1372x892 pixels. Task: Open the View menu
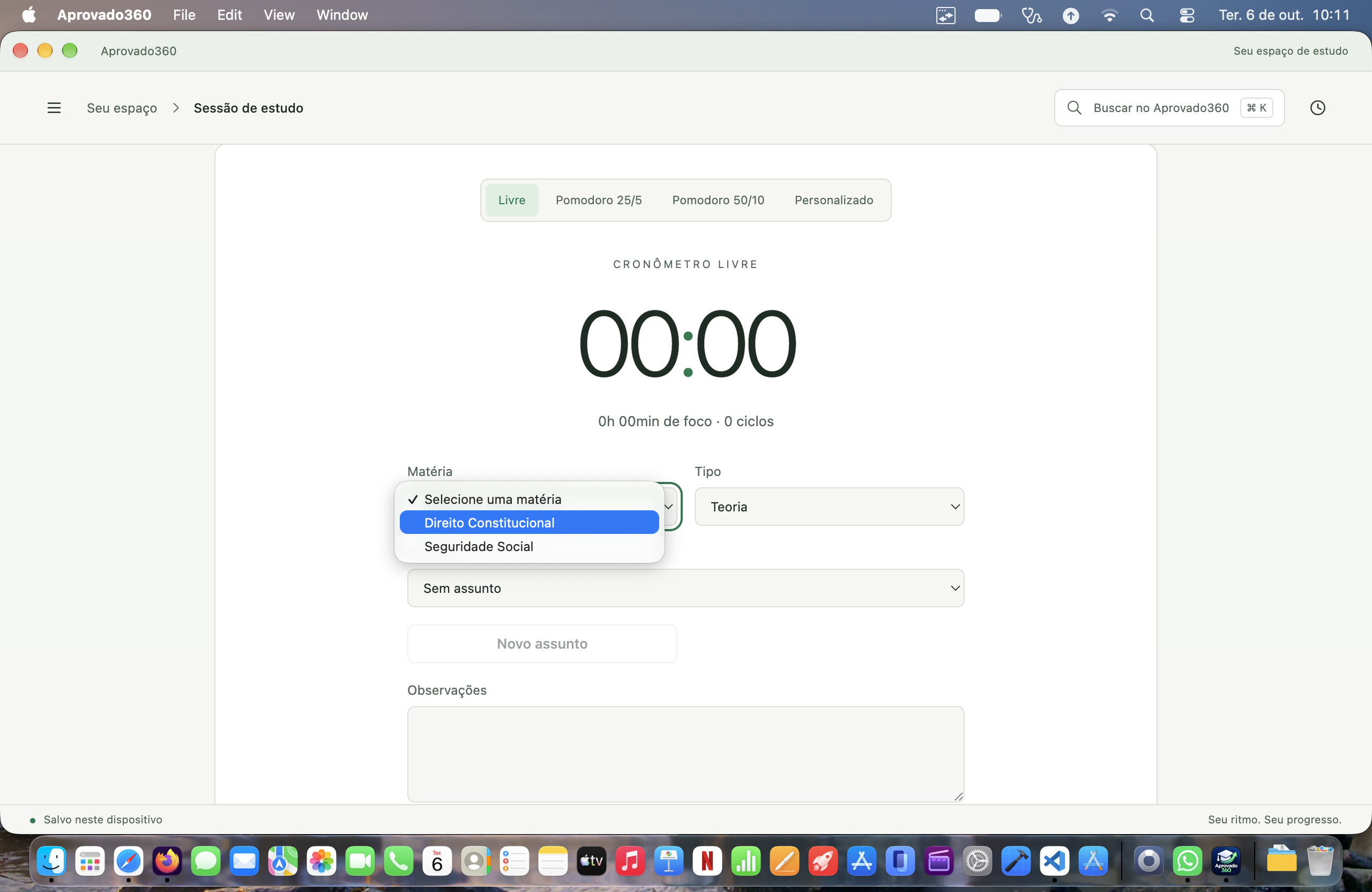279,15
